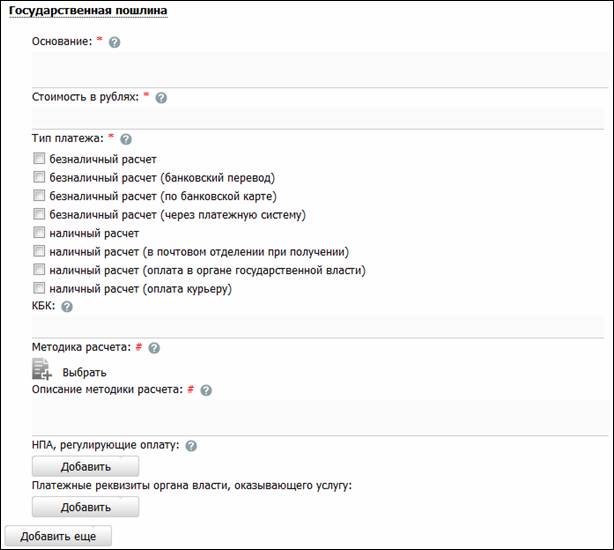Select безналичный расчет (через платежную систему) checkbox
Screen dimensions: 614x550
[39, 214]
